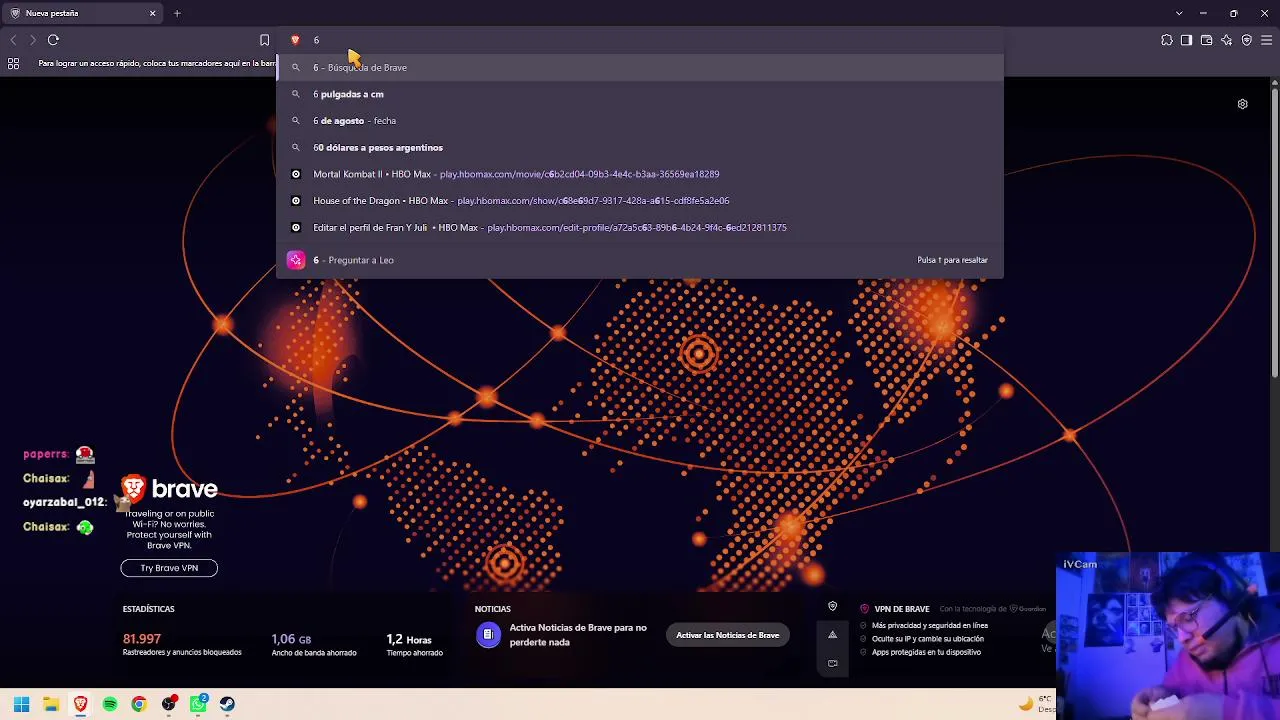
Task: Open the apps grid in bookmarks bar
Action: coord(13,63)
